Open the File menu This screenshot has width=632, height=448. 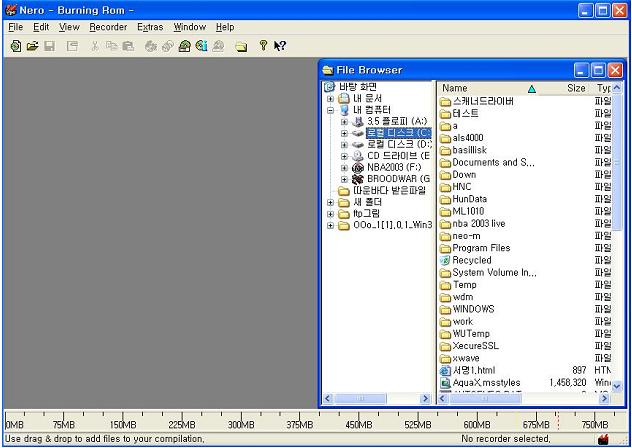click(x=16, y=27)
